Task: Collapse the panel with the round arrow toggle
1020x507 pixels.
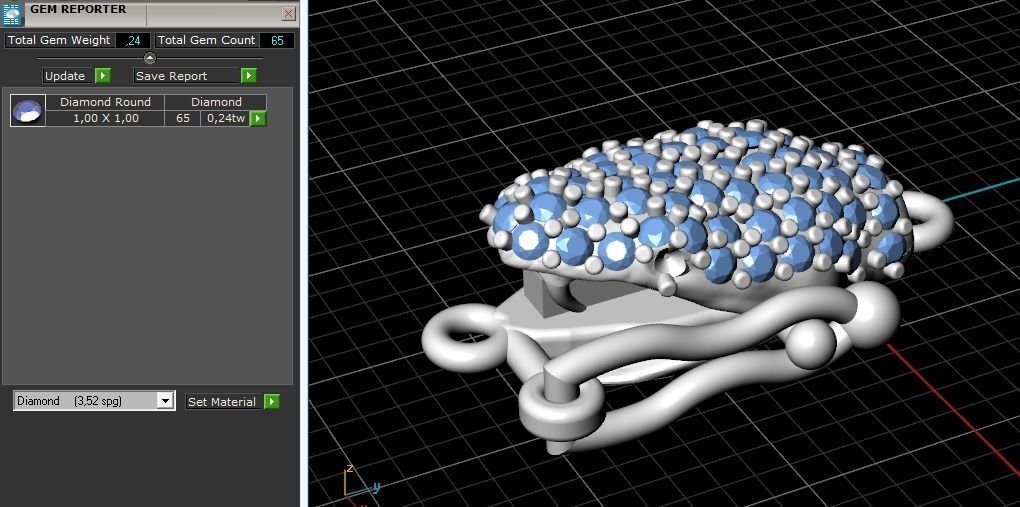Action: pos(150,58)
